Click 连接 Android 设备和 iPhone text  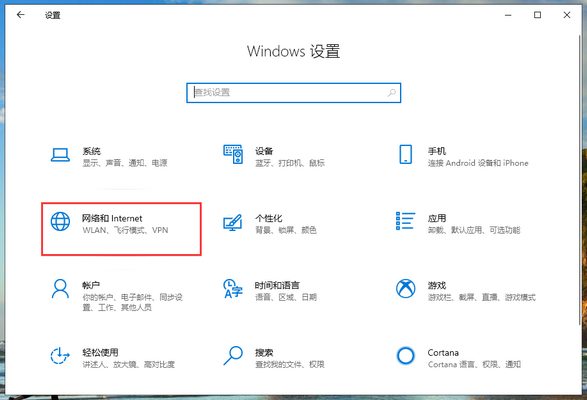click(478, 163)
